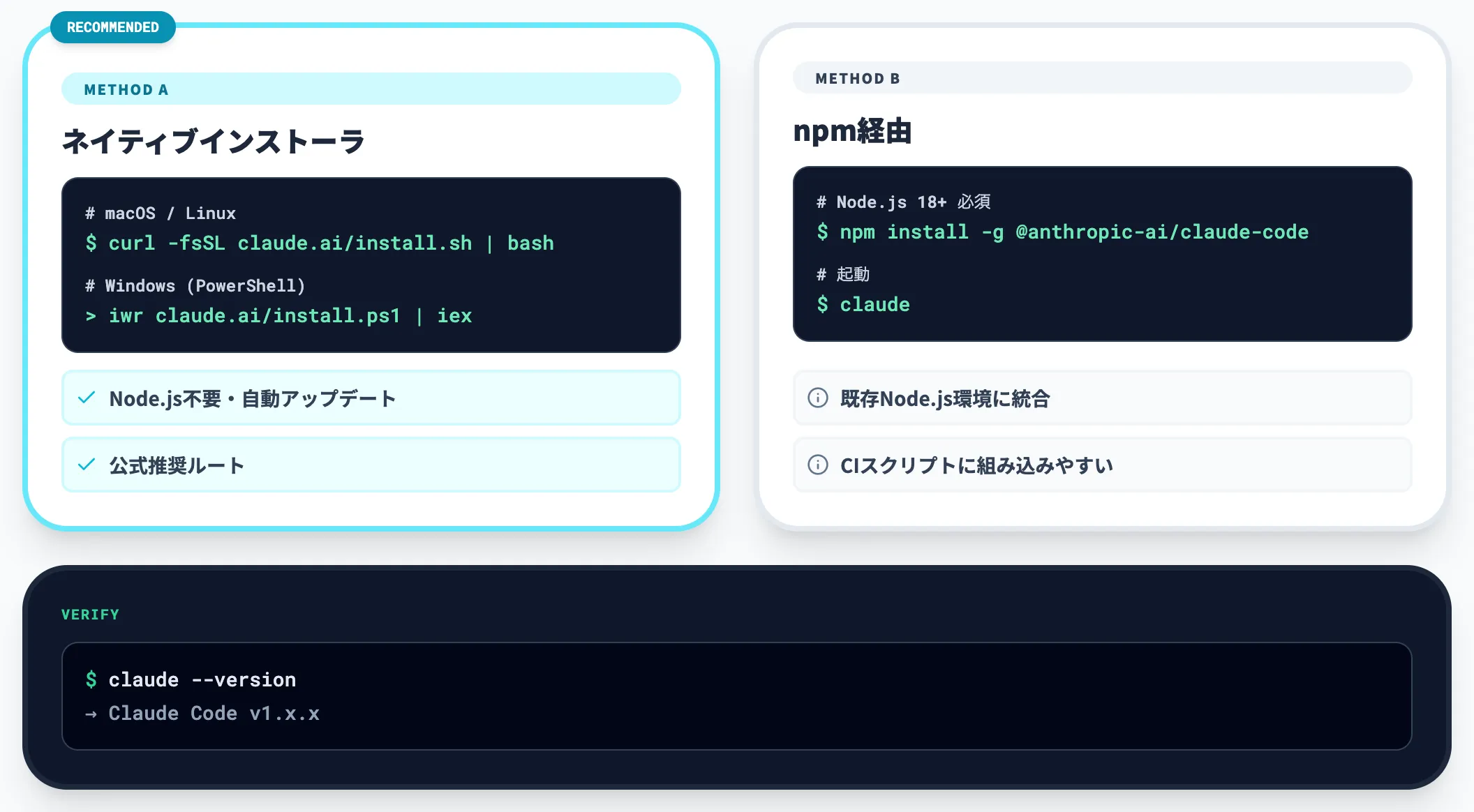Image resolution: width=1474 pixels, height=812 pixels.
Task: Click the iwr install.ps1 command line
Action: [278, 316]
